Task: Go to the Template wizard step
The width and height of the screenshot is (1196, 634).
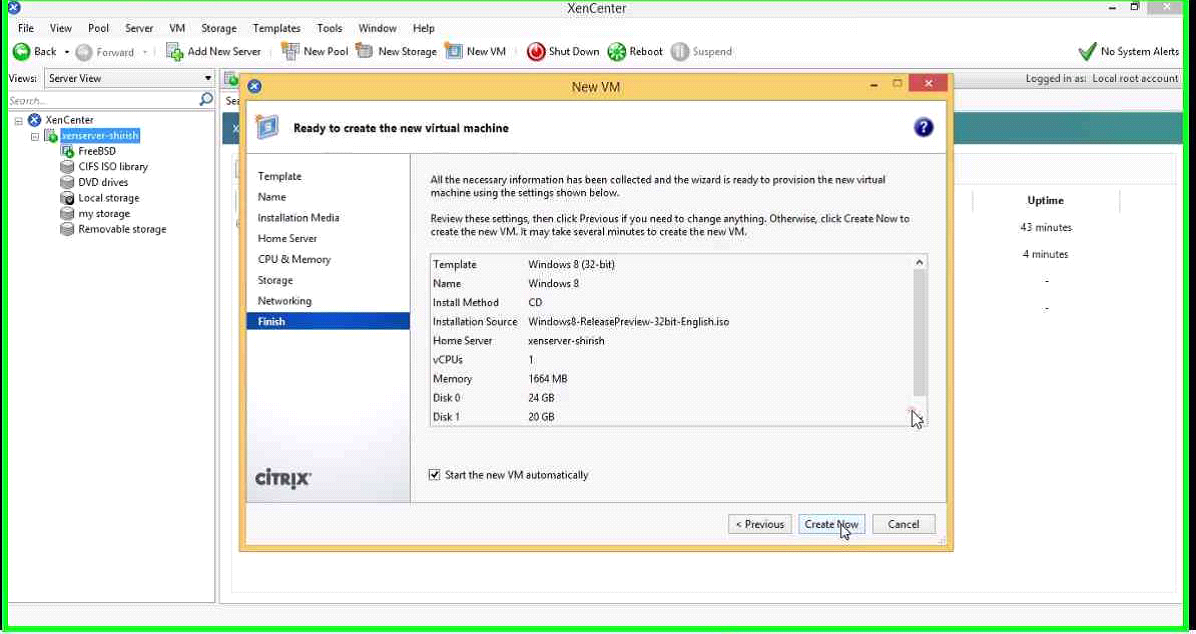Action: (328, 176)
